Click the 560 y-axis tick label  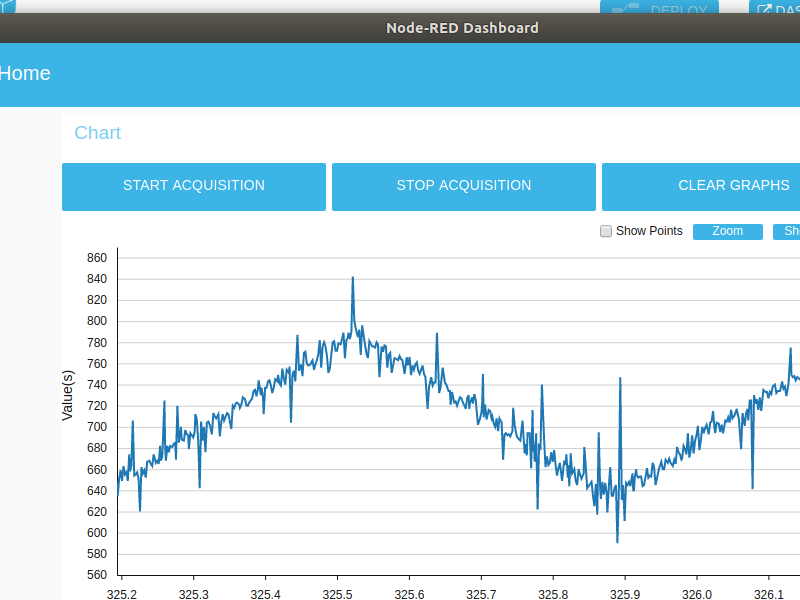click(97, 575)
